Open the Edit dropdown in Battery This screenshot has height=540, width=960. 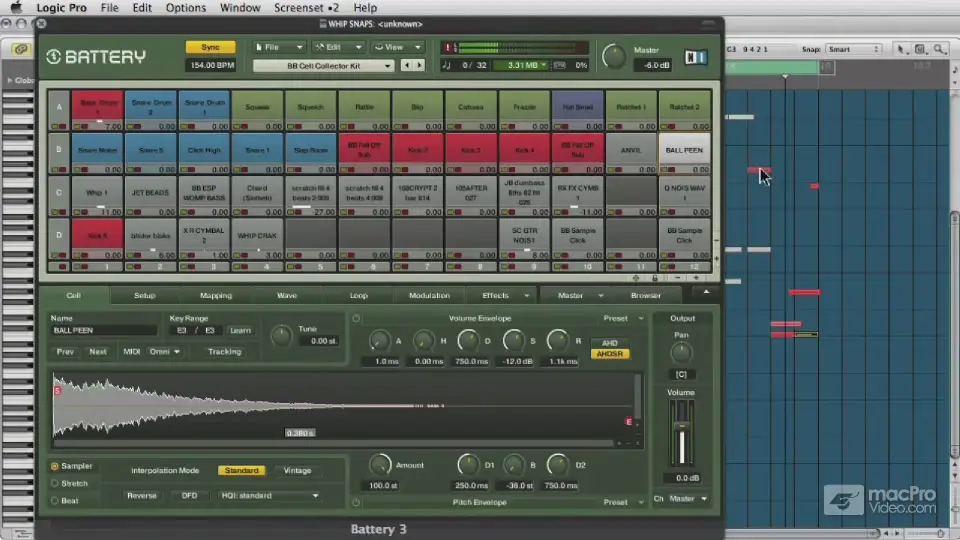coord(337,47)
